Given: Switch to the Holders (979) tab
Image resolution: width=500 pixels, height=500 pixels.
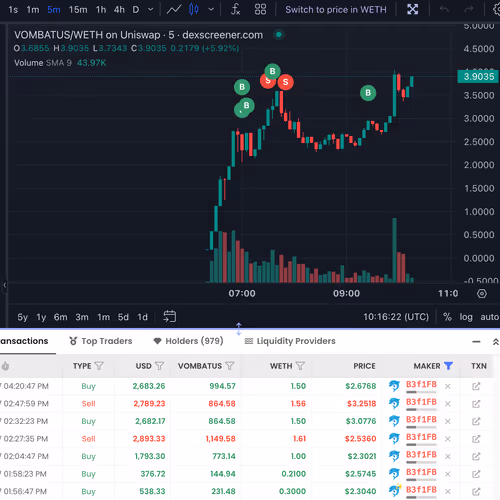Looking at the screenshot, I should point(188,341).
